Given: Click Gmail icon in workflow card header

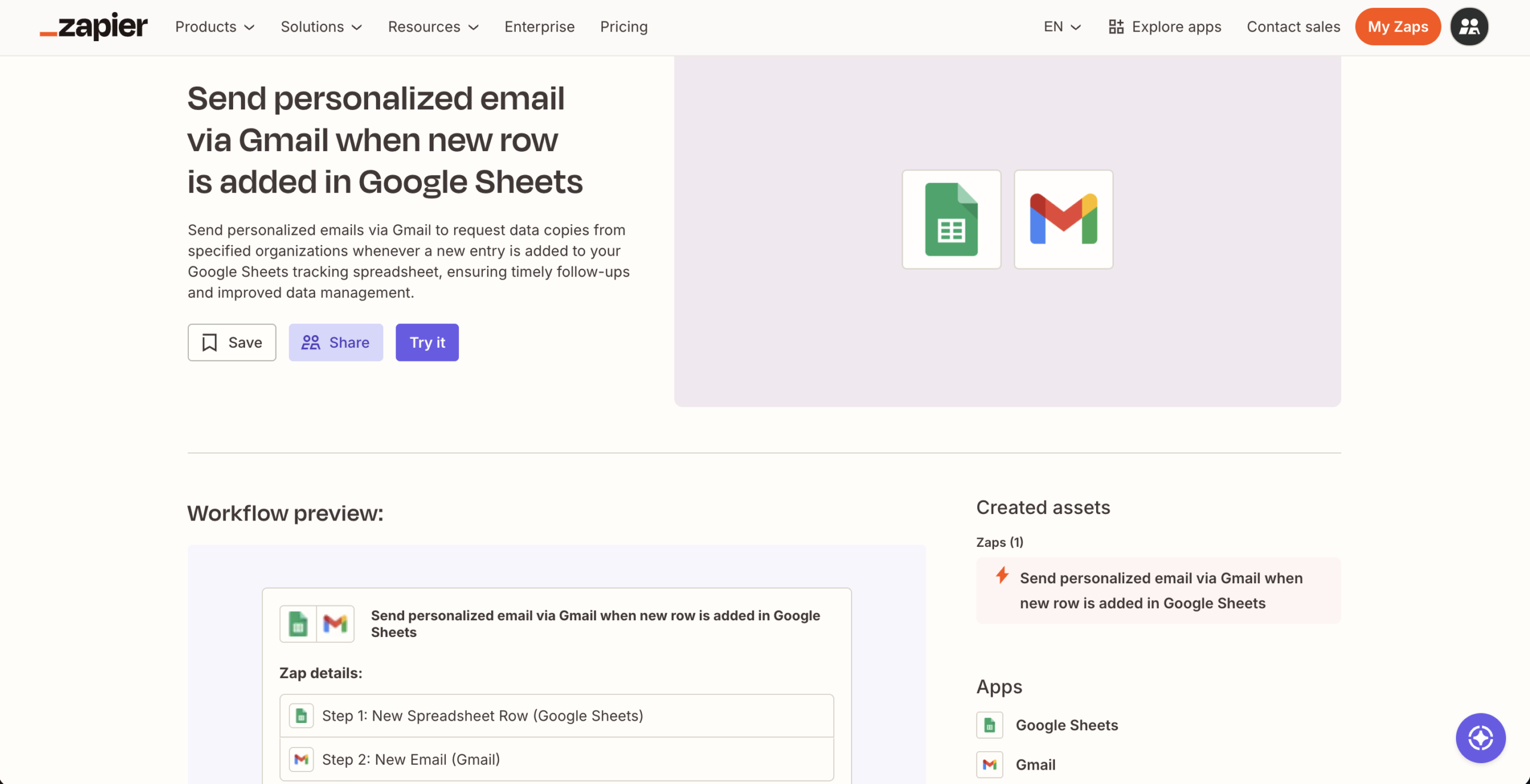Looking at the screenshot, I should pos(335,624).
